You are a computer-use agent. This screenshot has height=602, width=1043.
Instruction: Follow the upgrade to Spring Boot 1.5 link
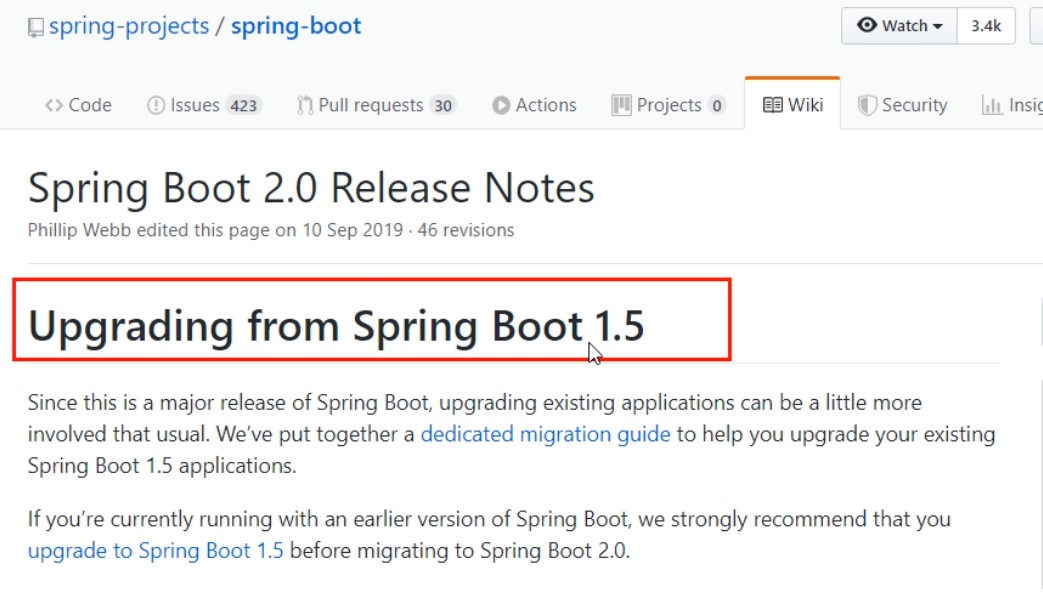point(155,550)
